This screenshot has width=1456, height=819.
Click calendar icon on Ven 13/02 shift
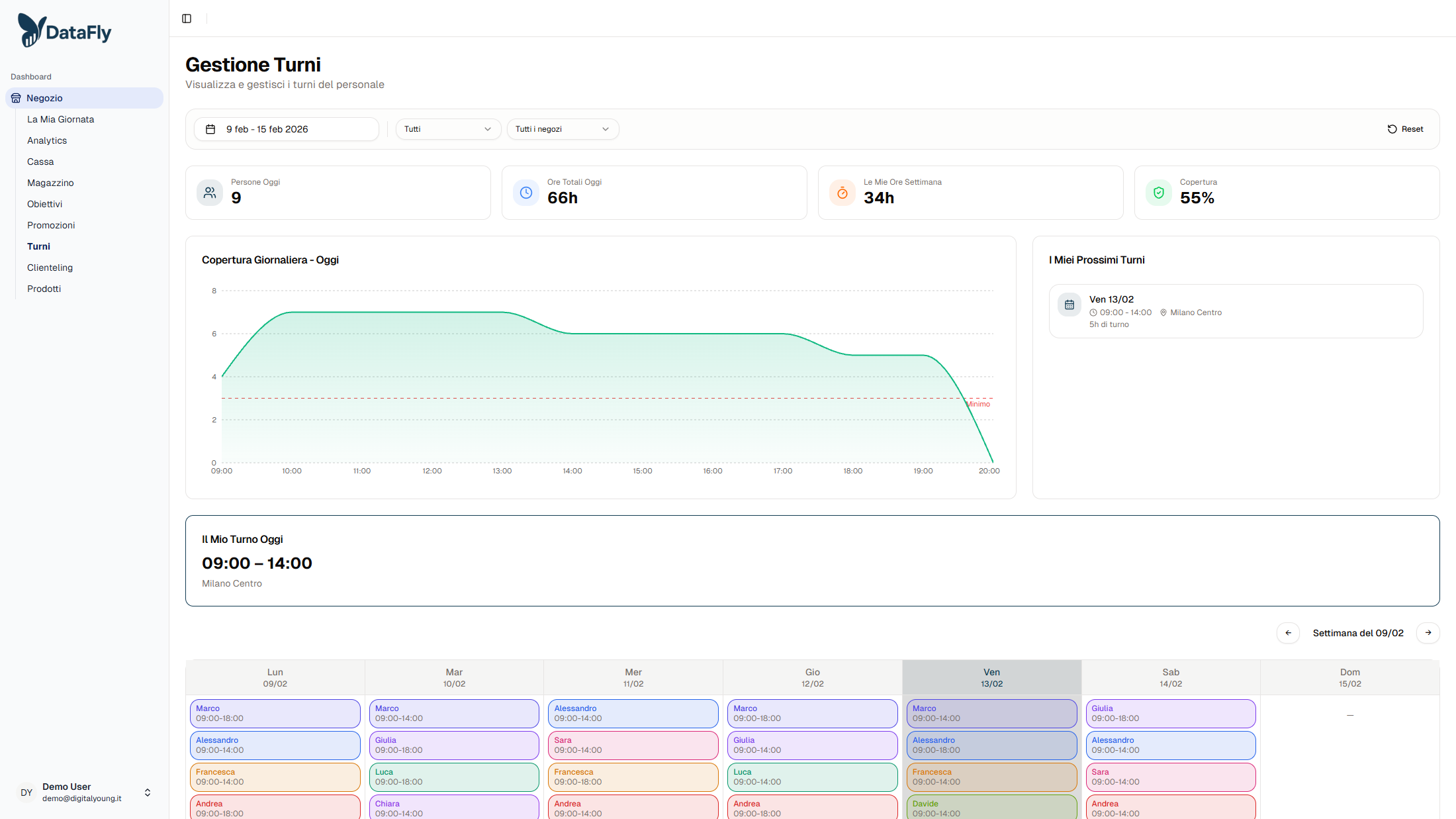pos(1069,305)
